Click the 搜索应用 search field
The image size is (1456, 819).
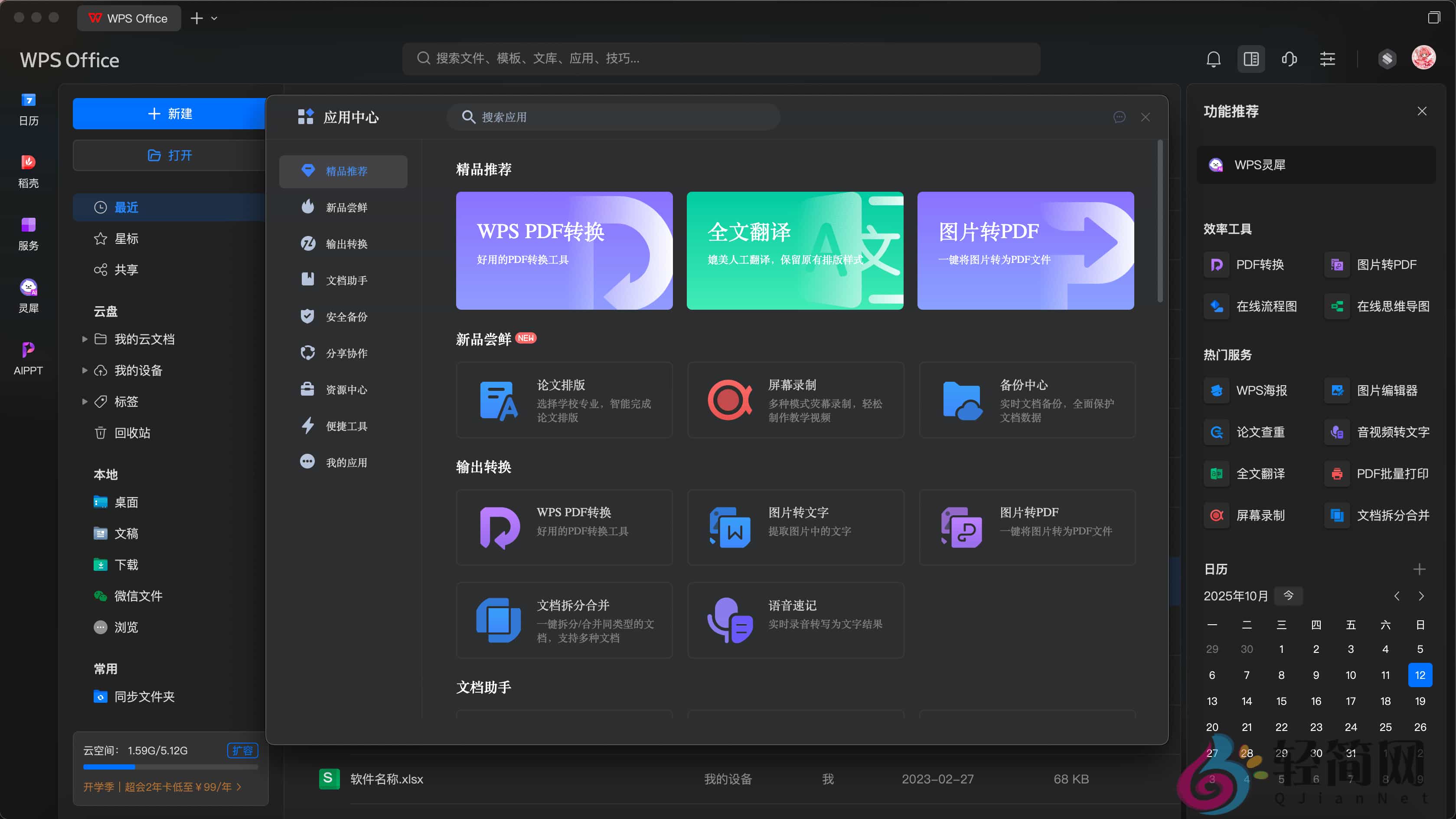pos(614,117)
